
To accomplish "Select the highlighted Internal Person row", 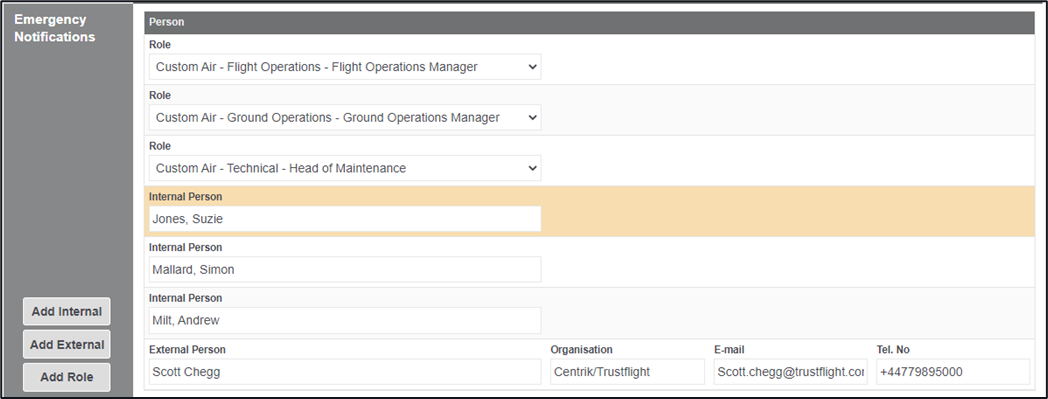I will point(590,211).
